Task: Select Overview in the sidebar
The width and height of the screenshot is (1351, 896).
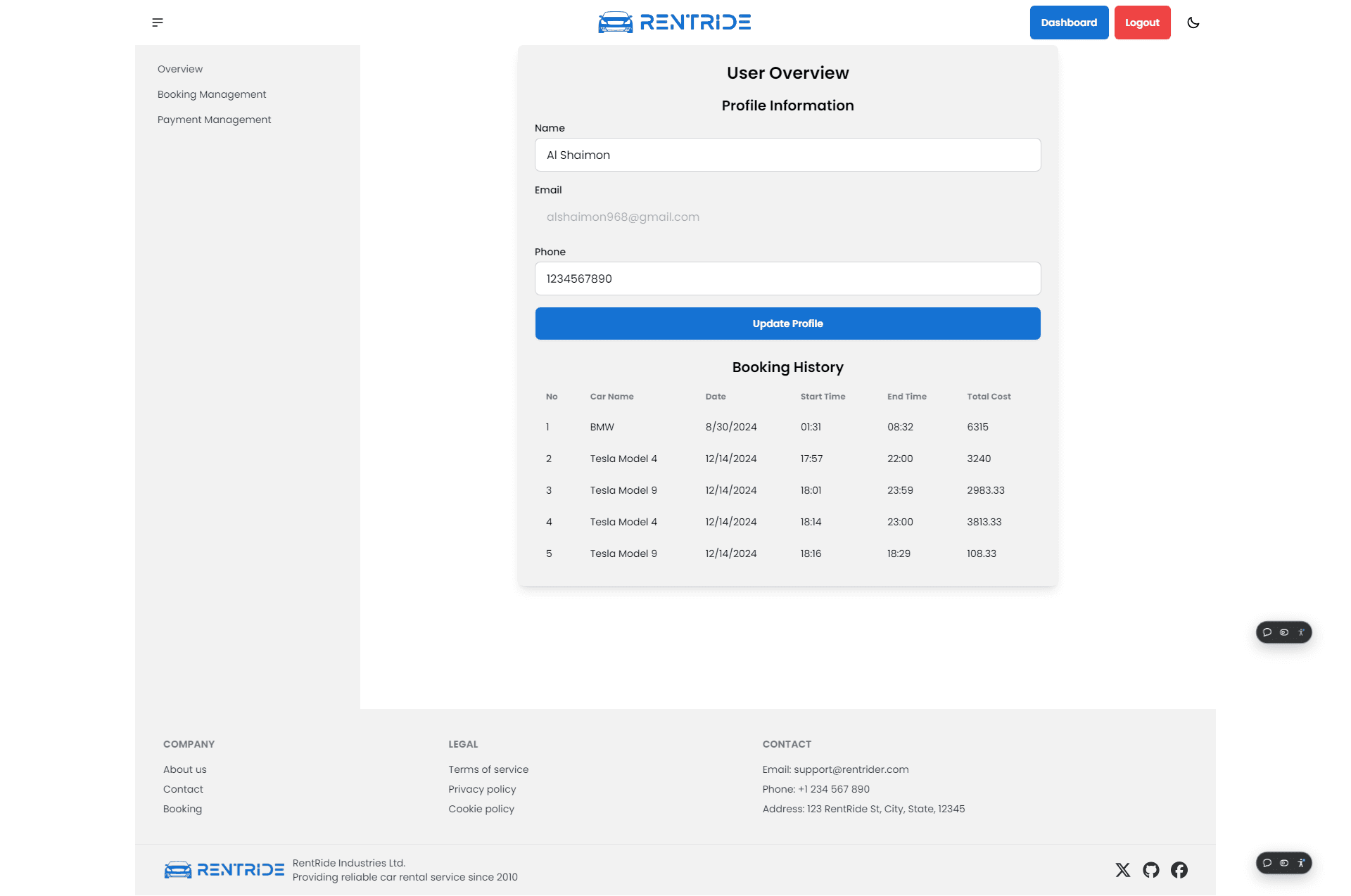Action: click(179, 68)
